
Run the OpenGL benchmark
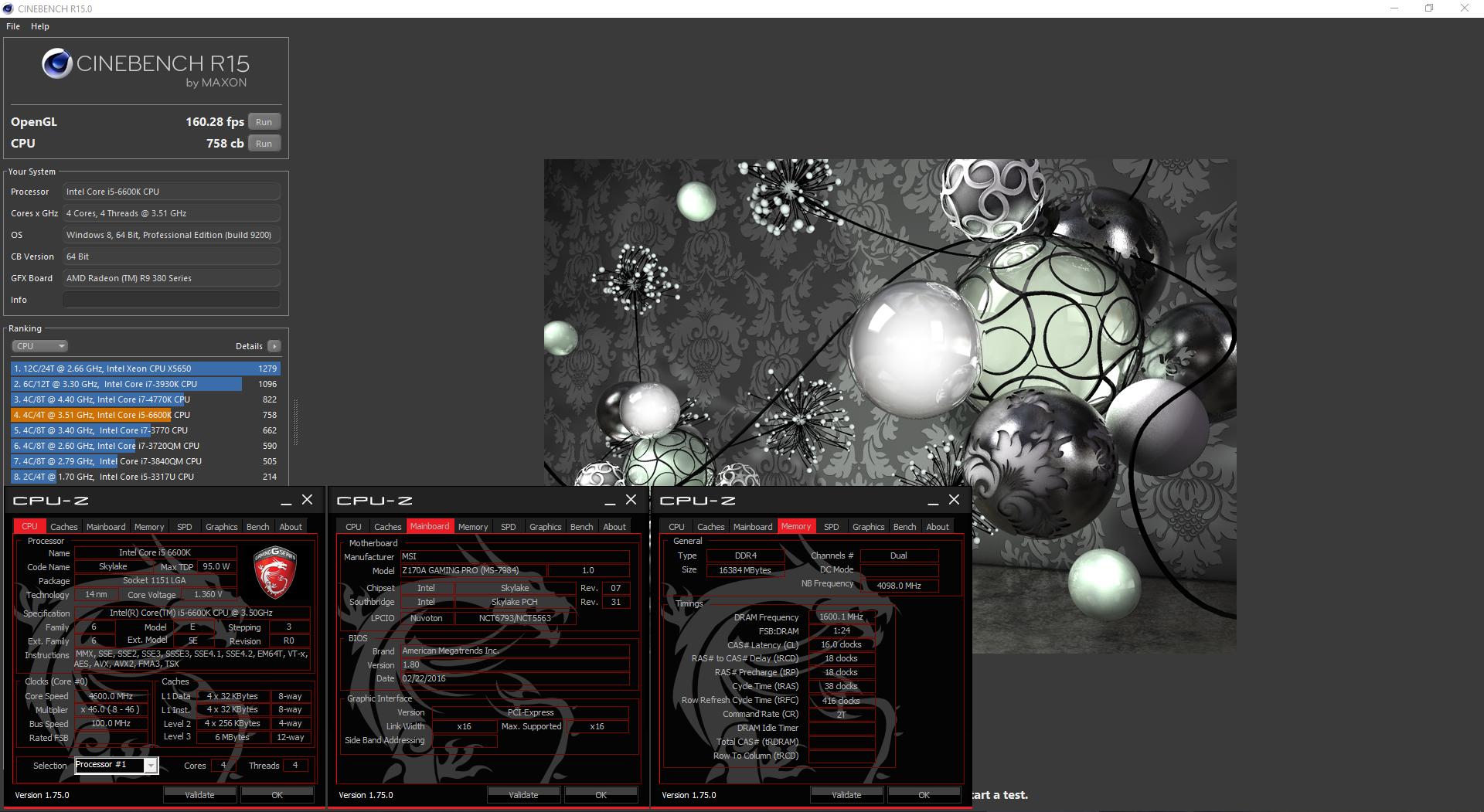[264, 122]
